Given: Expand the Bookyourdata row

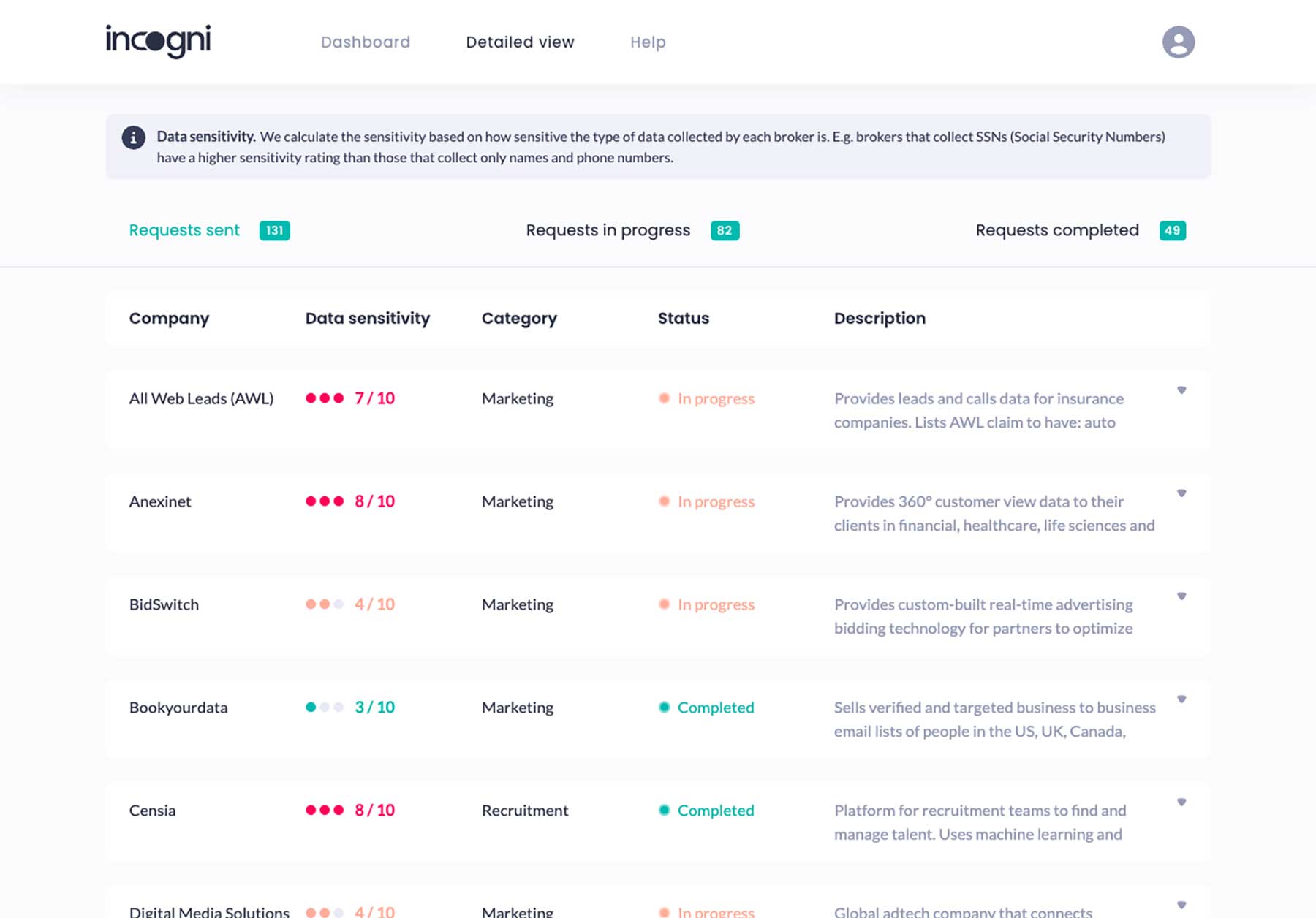Looking at the screenshot, I should (1181, 699).
